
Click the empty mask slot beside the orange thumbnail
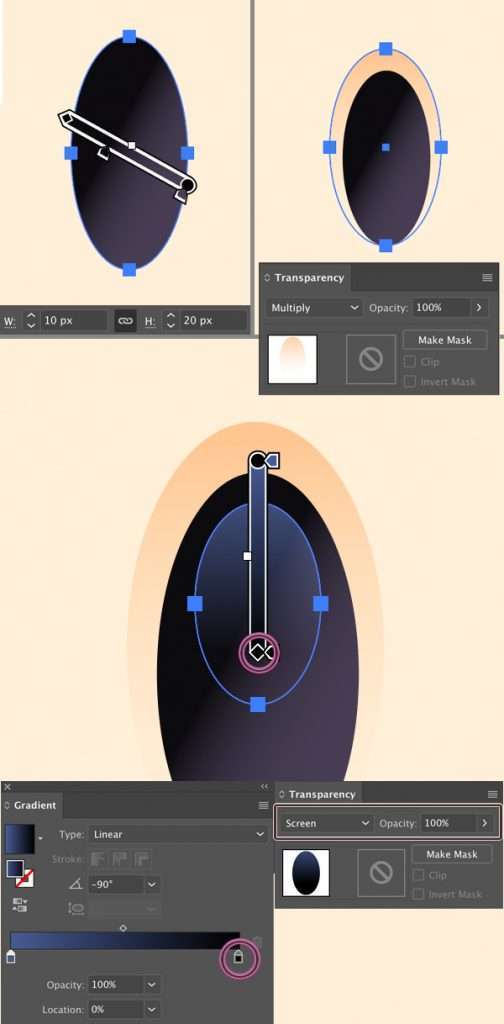(x=371, y=359)
